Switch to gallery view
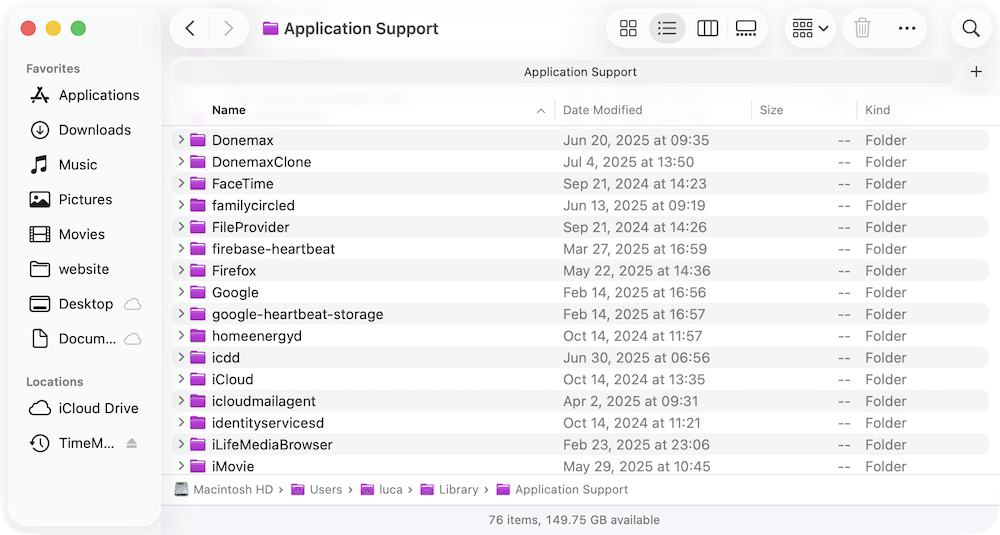 tap(746, 28)
